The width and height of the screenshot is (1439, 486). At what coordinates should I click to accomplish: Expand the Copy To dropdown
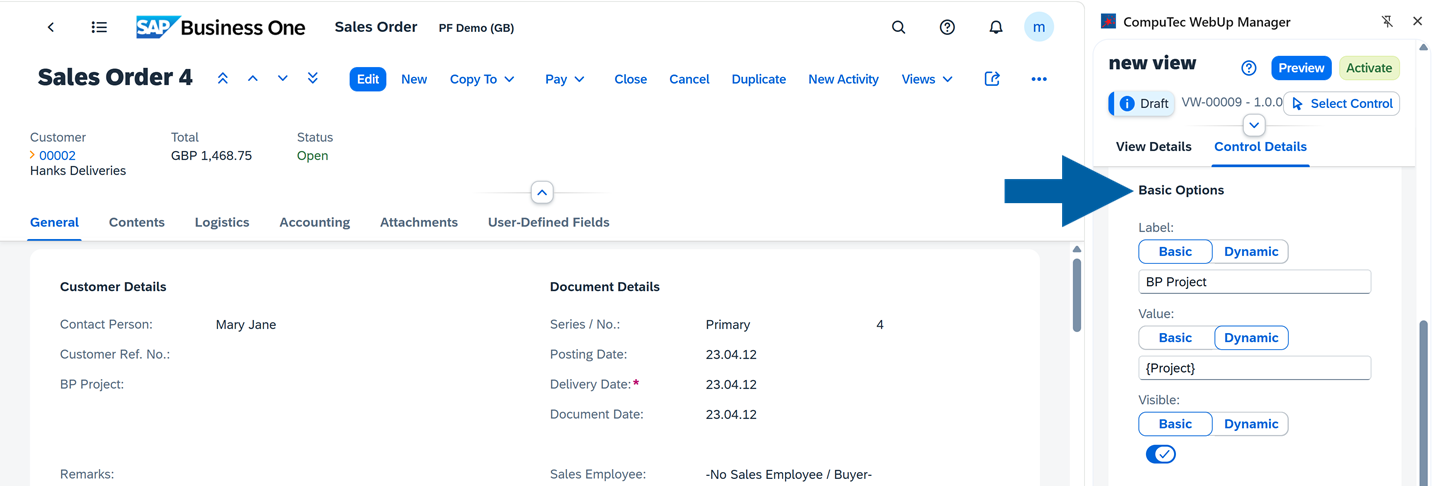[482, 79]
